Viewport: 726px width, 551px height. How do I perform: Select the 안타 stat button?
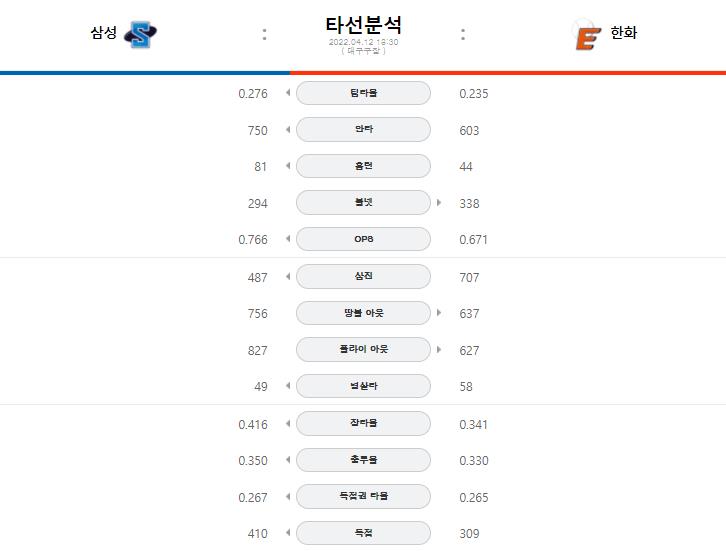point(363,129)
